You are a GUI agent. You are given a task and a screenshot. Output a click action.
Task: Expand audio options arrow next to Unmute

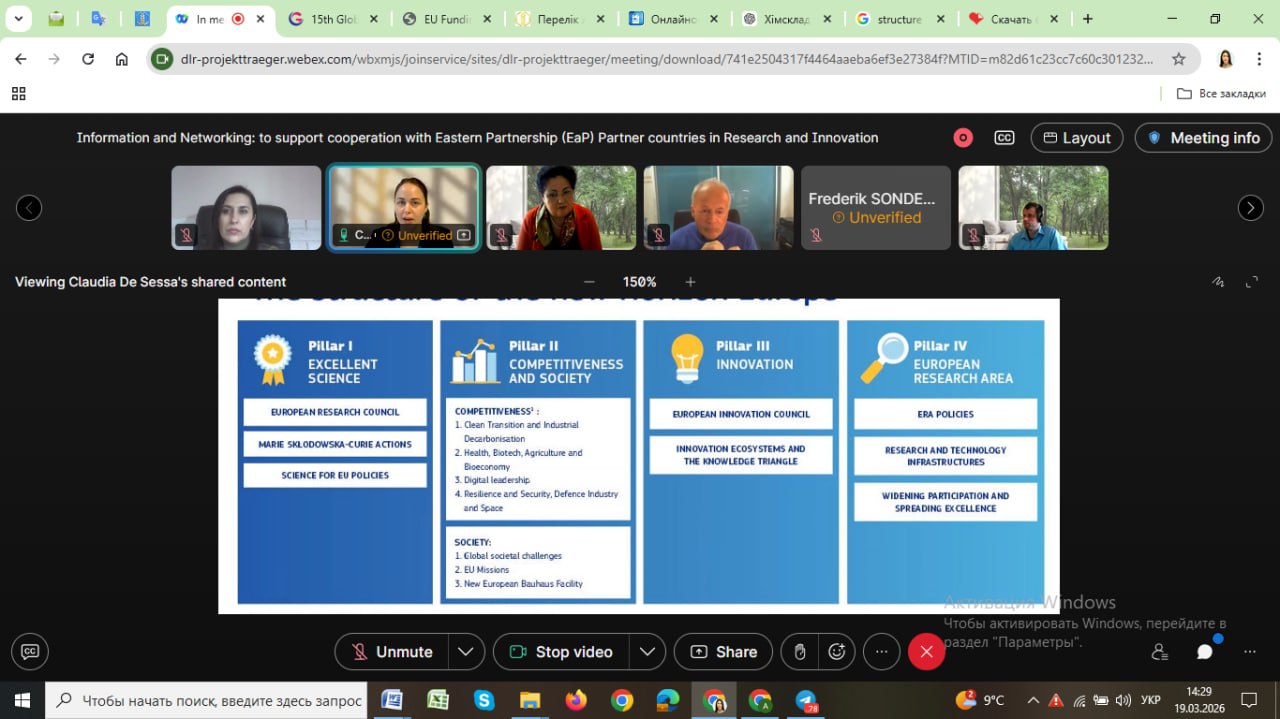coord(466,652)
